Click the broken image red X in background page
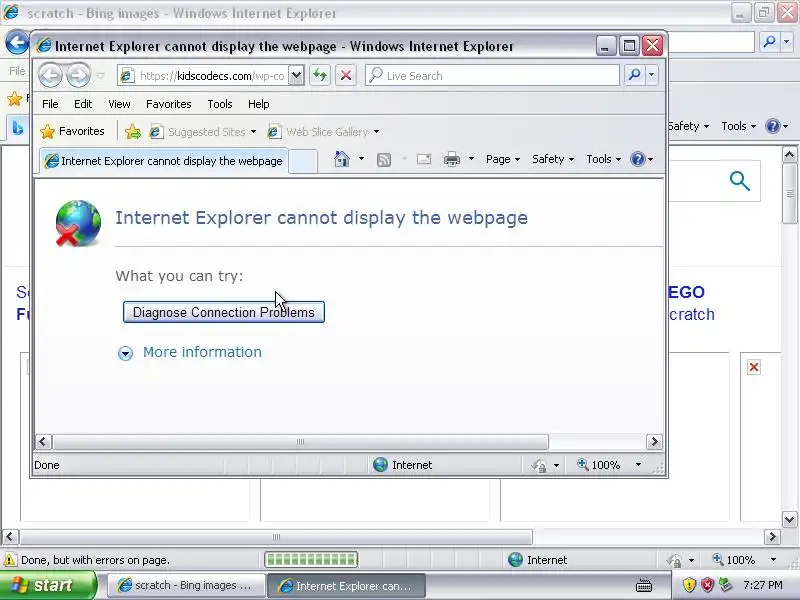This screenshot has width=800, height=600. pyautogui.click(x=754, y=367)
